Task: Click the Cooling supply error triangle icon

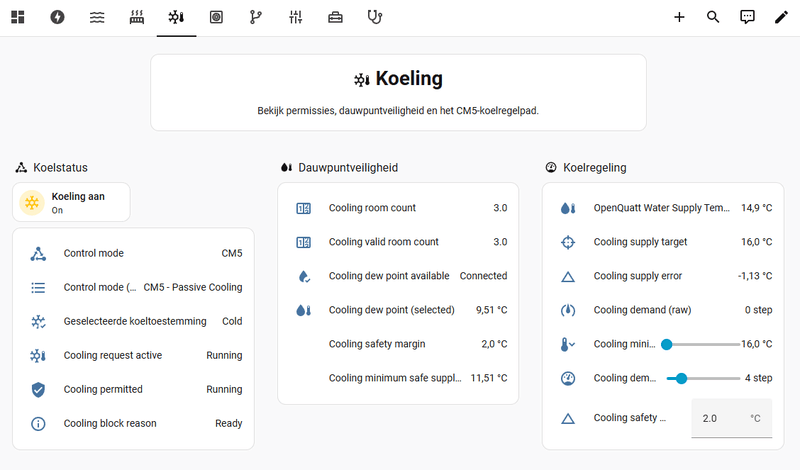Action: coord(568,277)
